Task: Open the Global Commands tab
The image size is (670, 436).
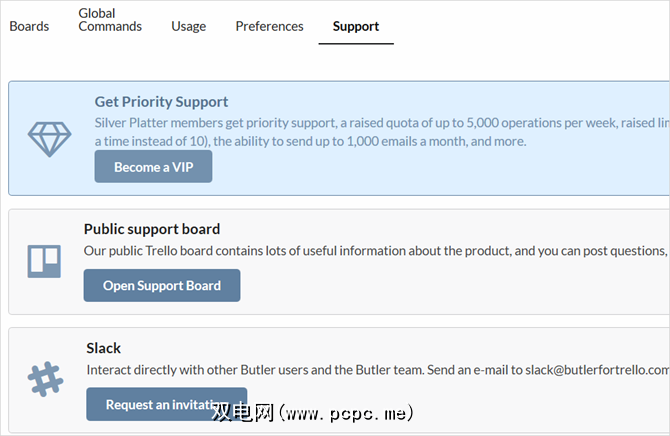Action: (x=110, y=20)
